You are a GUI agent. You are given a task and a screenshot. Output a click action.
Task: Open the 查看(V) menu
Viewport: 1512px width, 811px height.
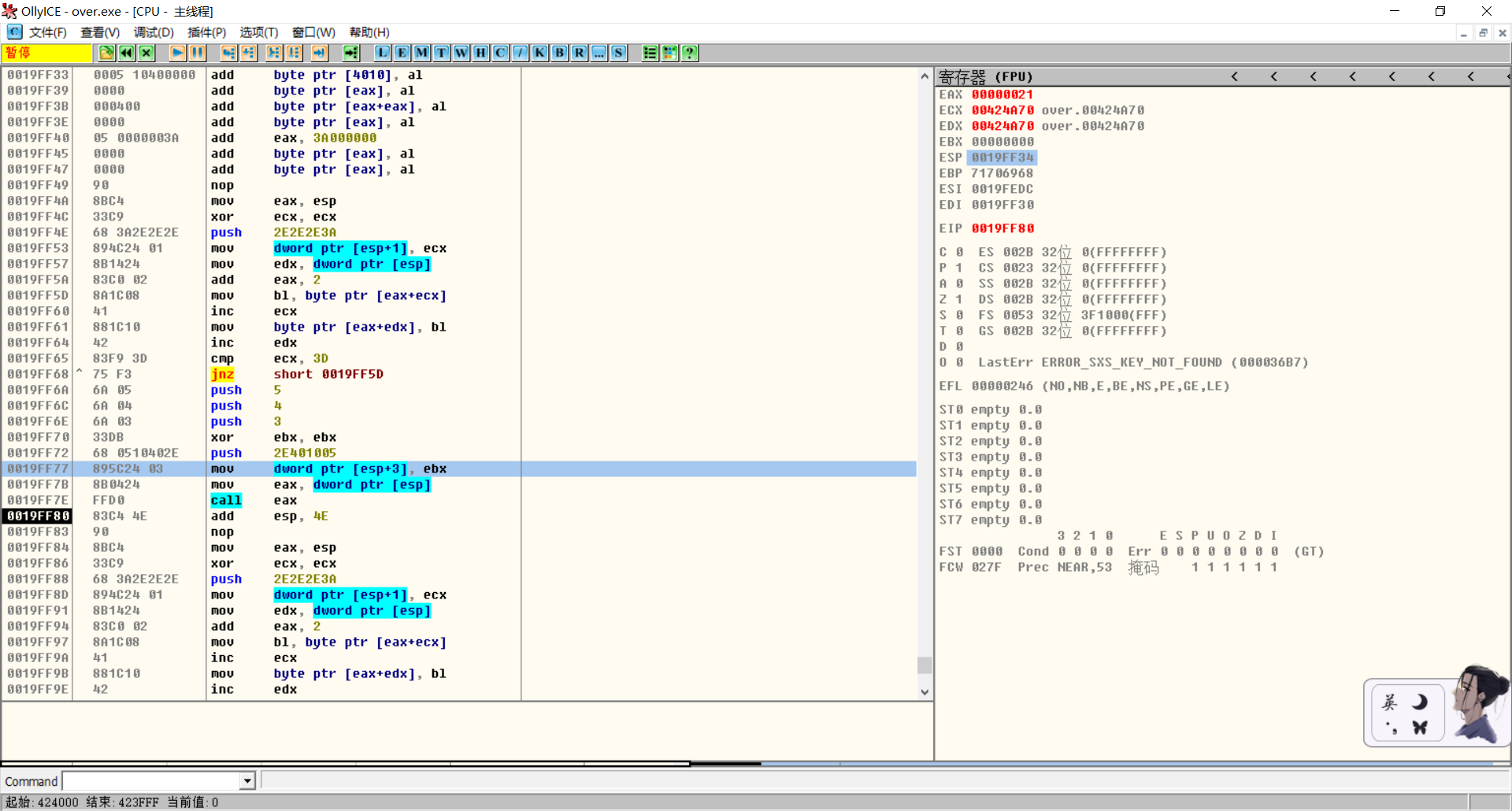pyautogui.click(x=100, y=32)
